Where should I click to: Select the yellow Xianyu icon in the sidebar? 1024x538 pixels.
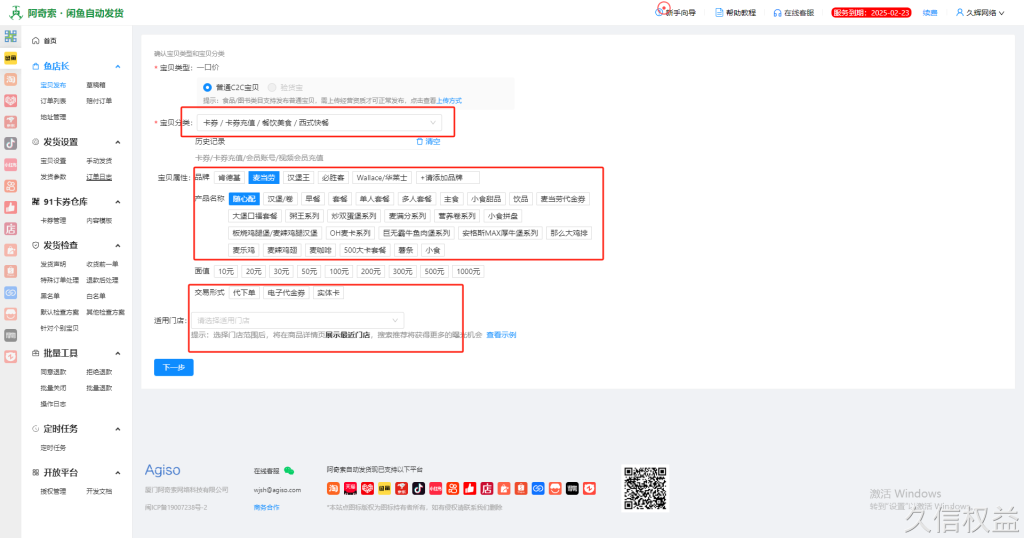pos(10,58)
